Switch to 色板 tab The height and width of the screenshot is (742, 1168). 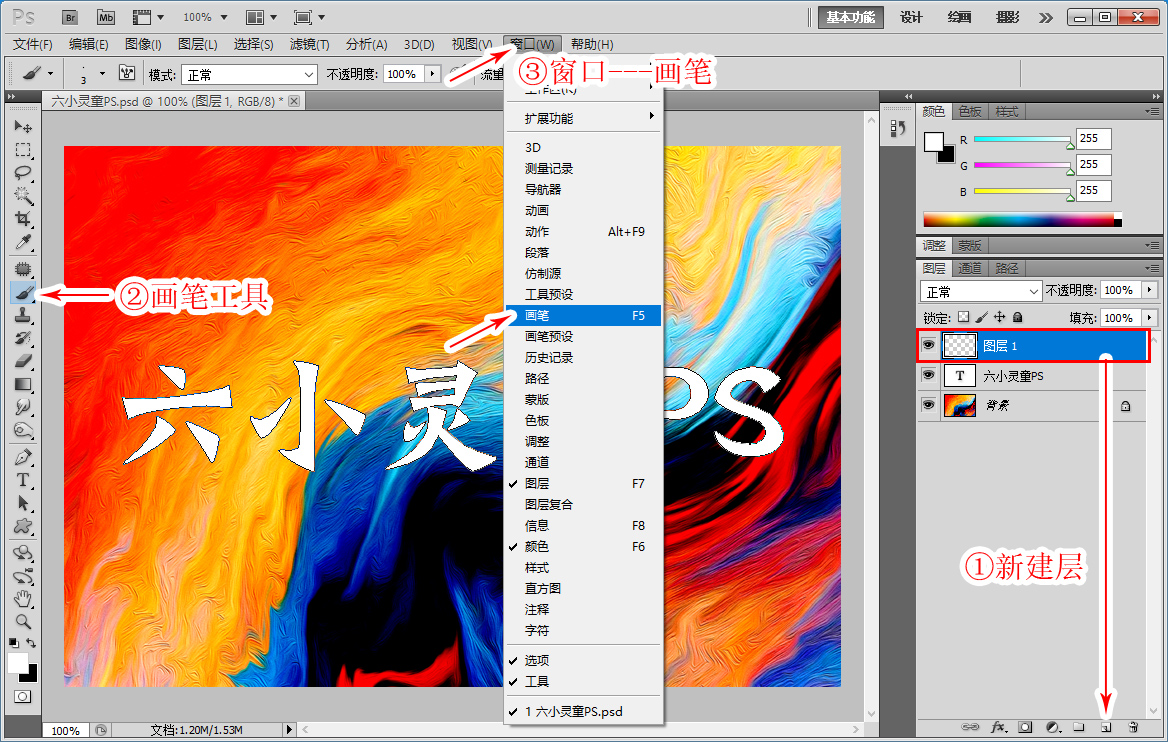(970, 112)
